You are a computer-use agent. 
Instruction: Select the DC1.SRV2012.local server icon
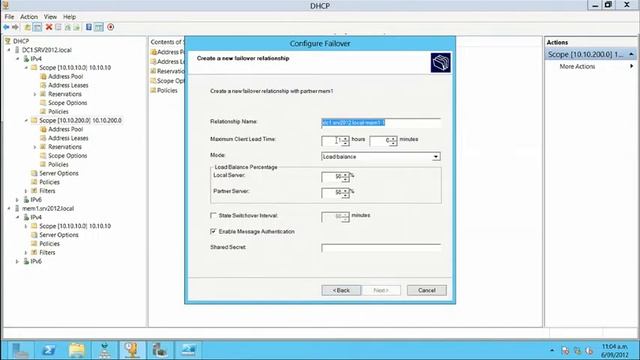tap(17, 50)
